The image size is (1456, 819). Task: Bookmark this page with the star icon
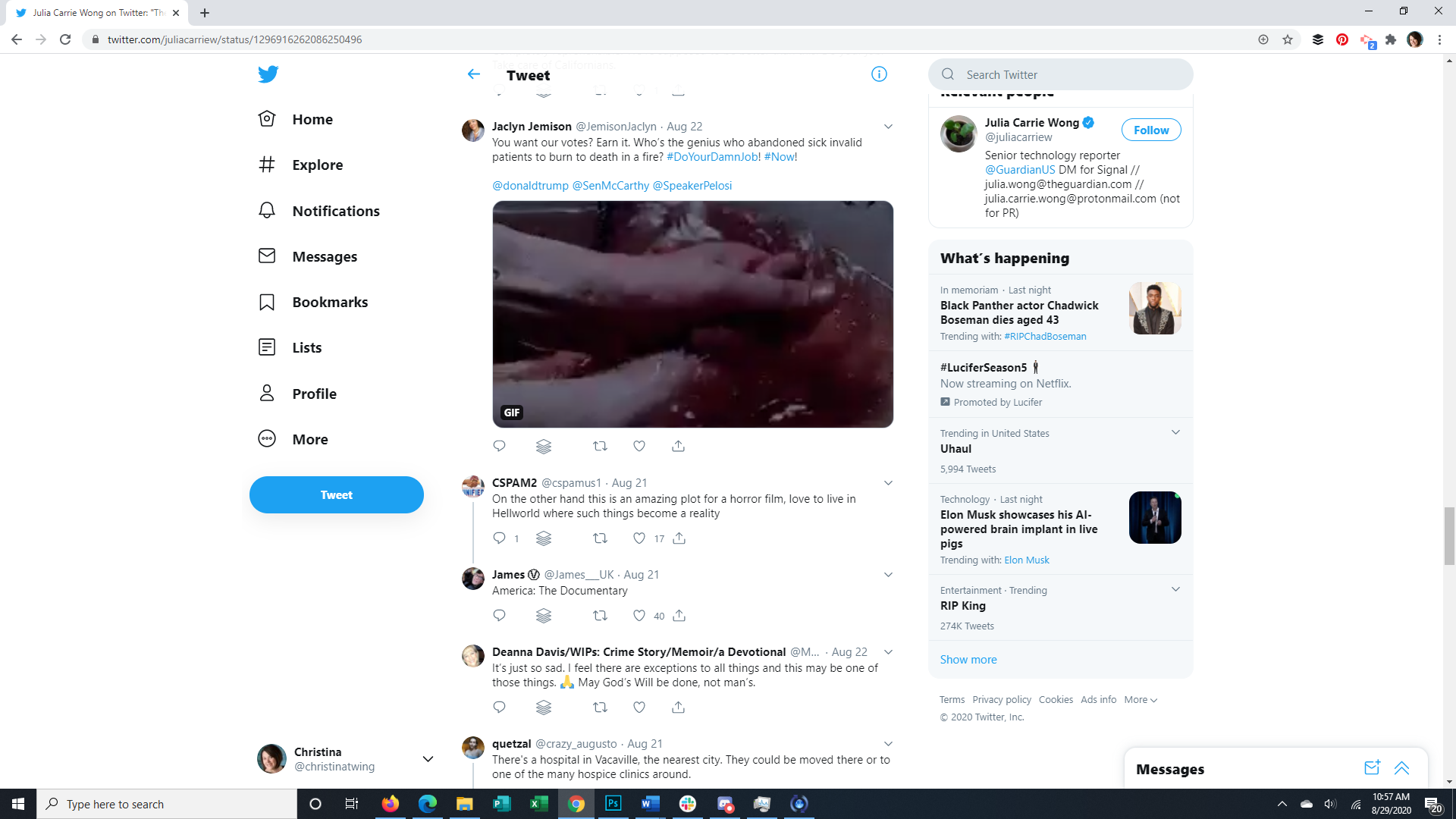[x=1288, y=39]
